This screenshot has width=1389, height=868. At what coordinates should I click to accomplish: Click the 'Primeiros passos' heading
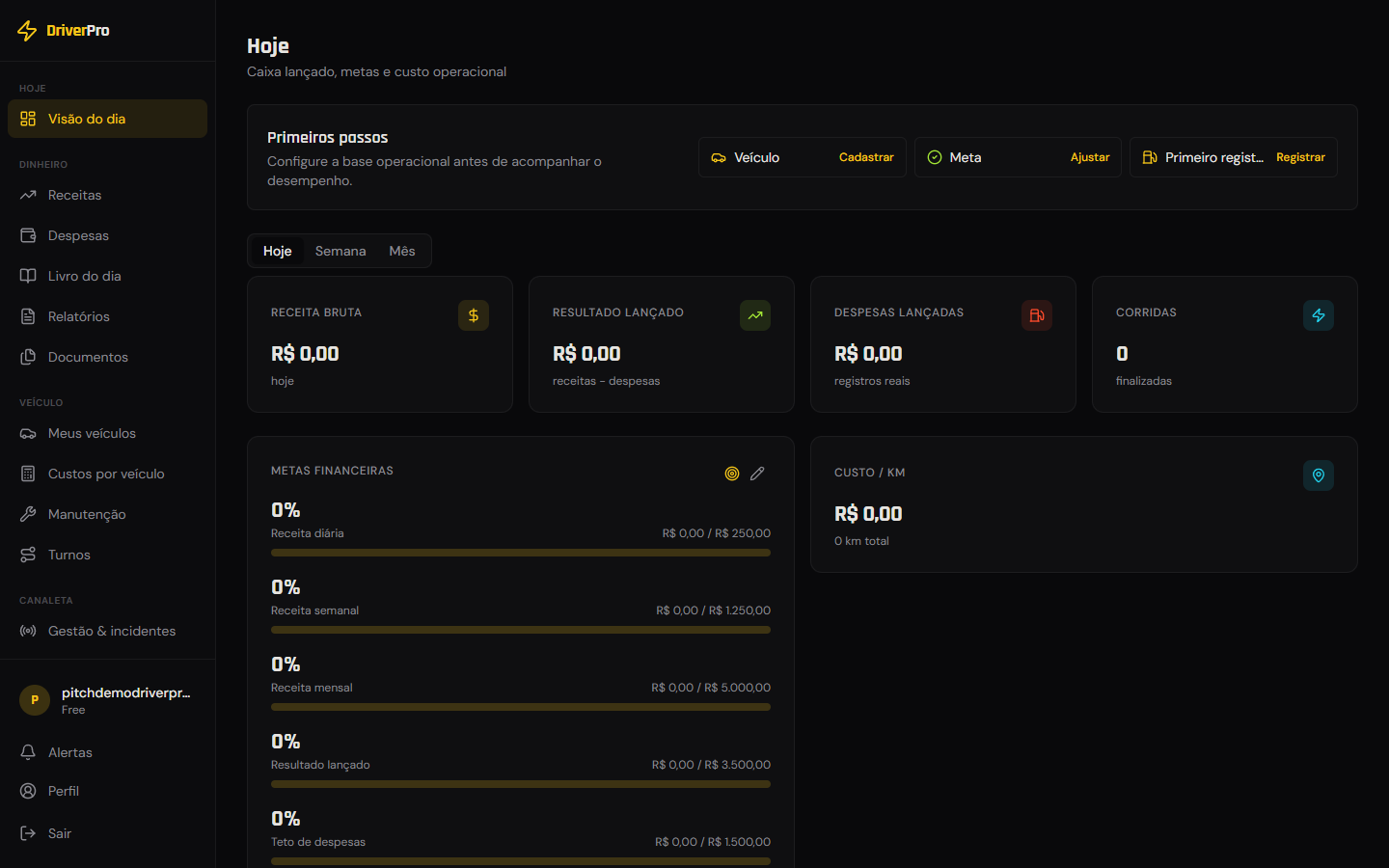328,138
